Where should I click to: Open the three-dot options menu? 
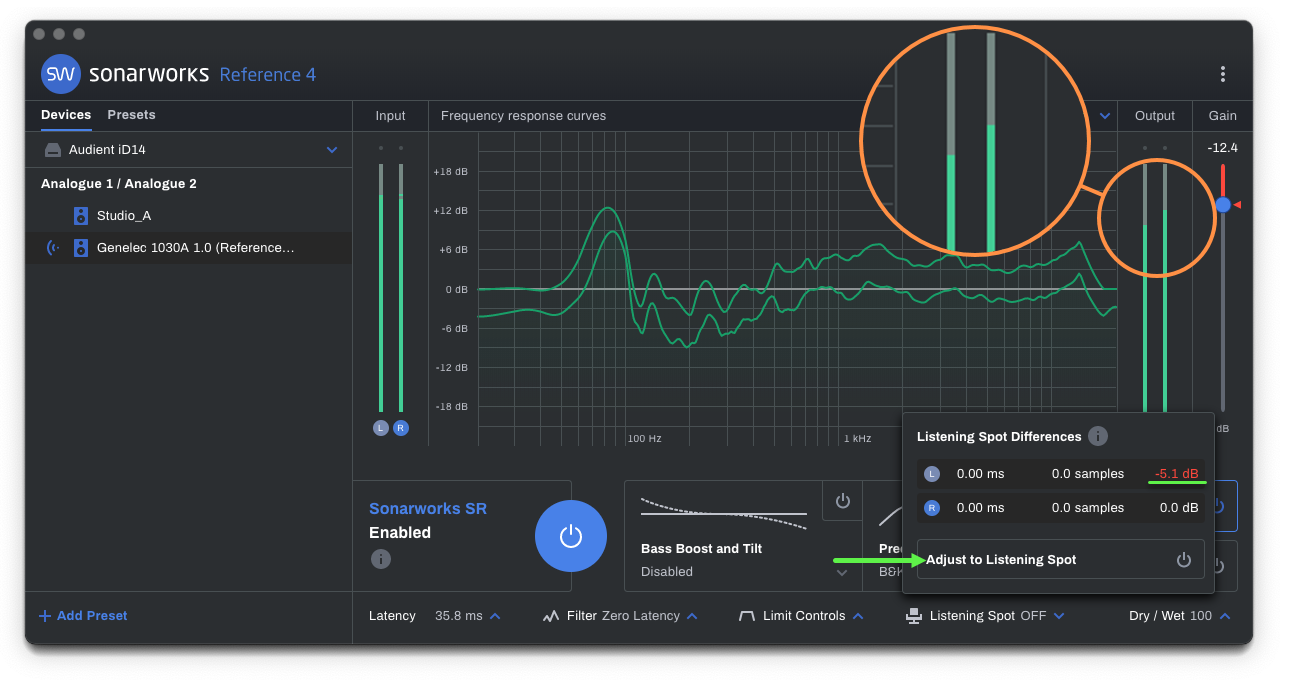pos(1222,74)
